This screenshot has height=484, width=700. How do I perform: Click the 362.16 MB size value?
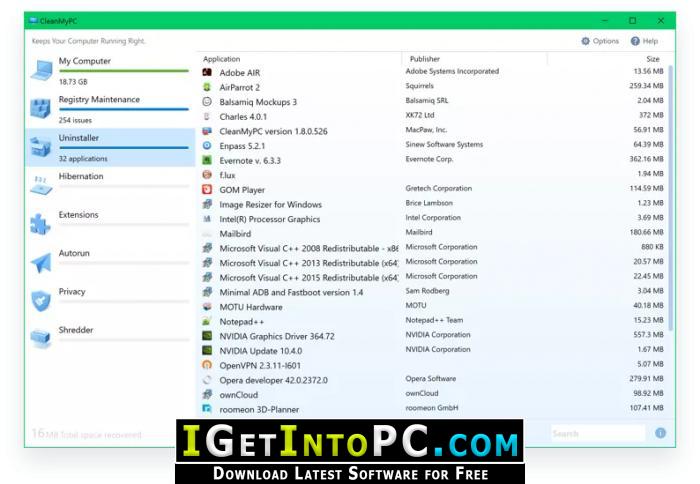tap(646, 159)
